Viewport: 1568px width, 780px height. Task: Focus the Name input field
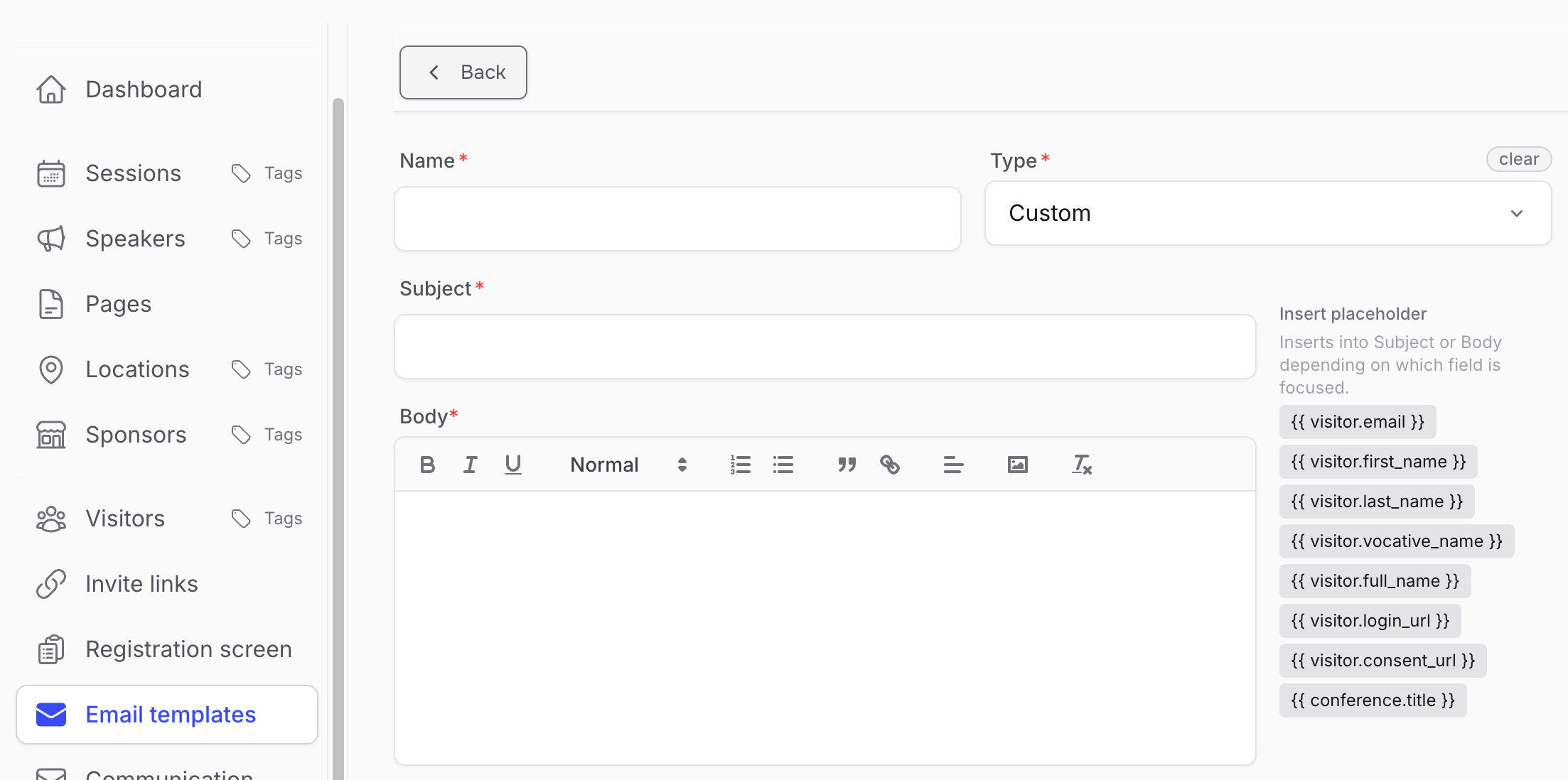pyautogui.click(x=677, y=219)
